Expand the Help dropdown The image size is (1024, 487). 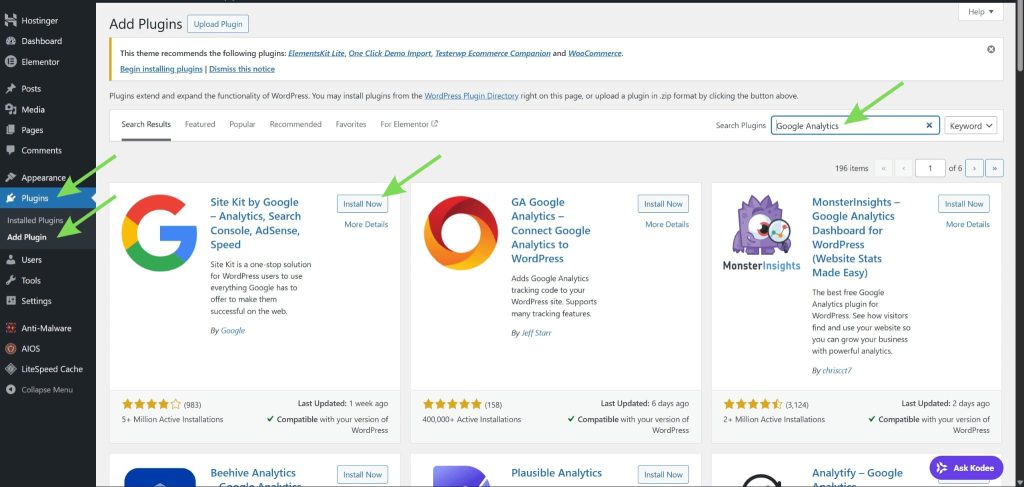pos(981,12)
